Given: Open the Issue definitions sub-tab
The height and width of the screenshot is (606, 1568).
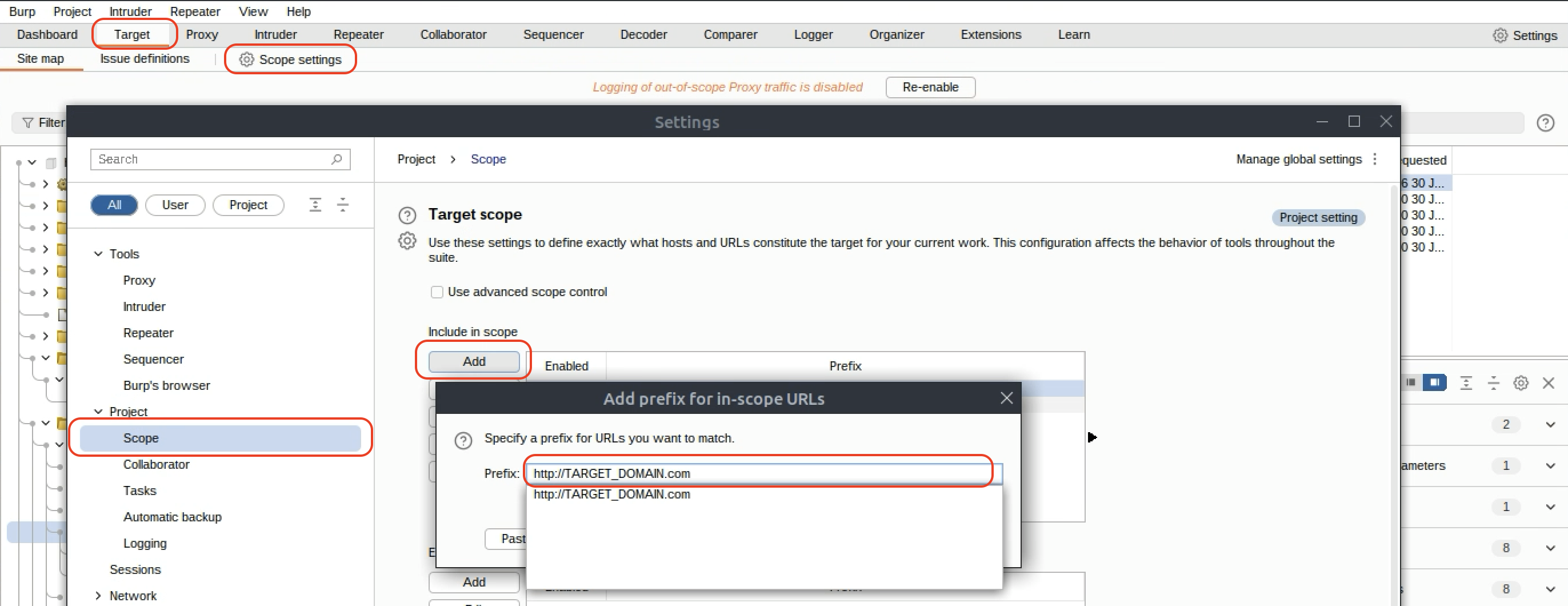Looking at the screenshot, I should (x=144, y=59).
